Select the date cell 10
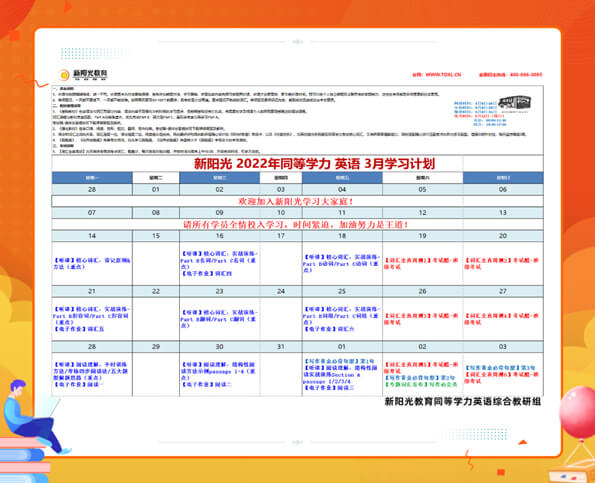595x483 pixels. pos(281,212)
